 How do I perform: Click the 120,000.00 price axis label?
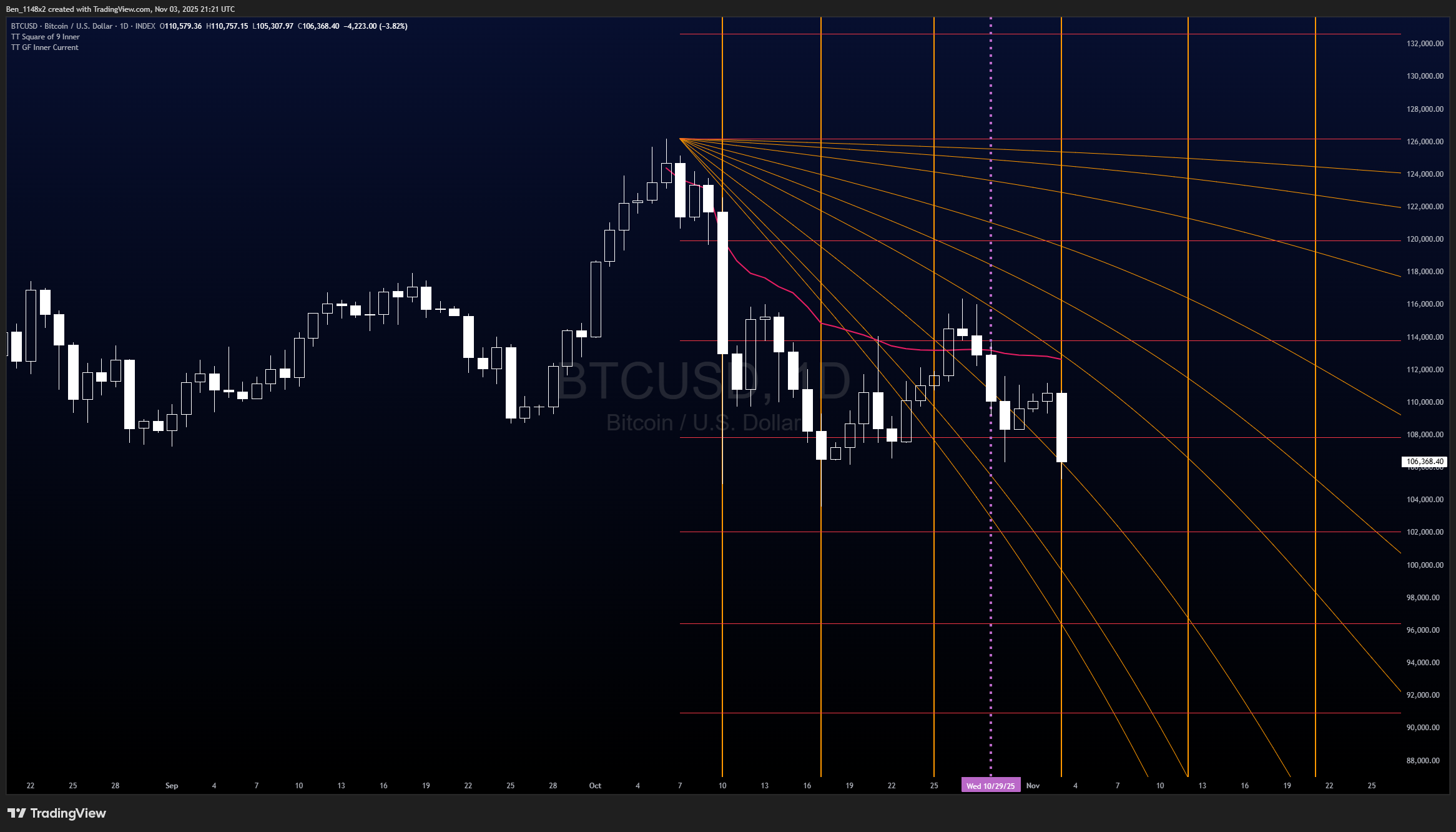click(x=1425, y=239)
